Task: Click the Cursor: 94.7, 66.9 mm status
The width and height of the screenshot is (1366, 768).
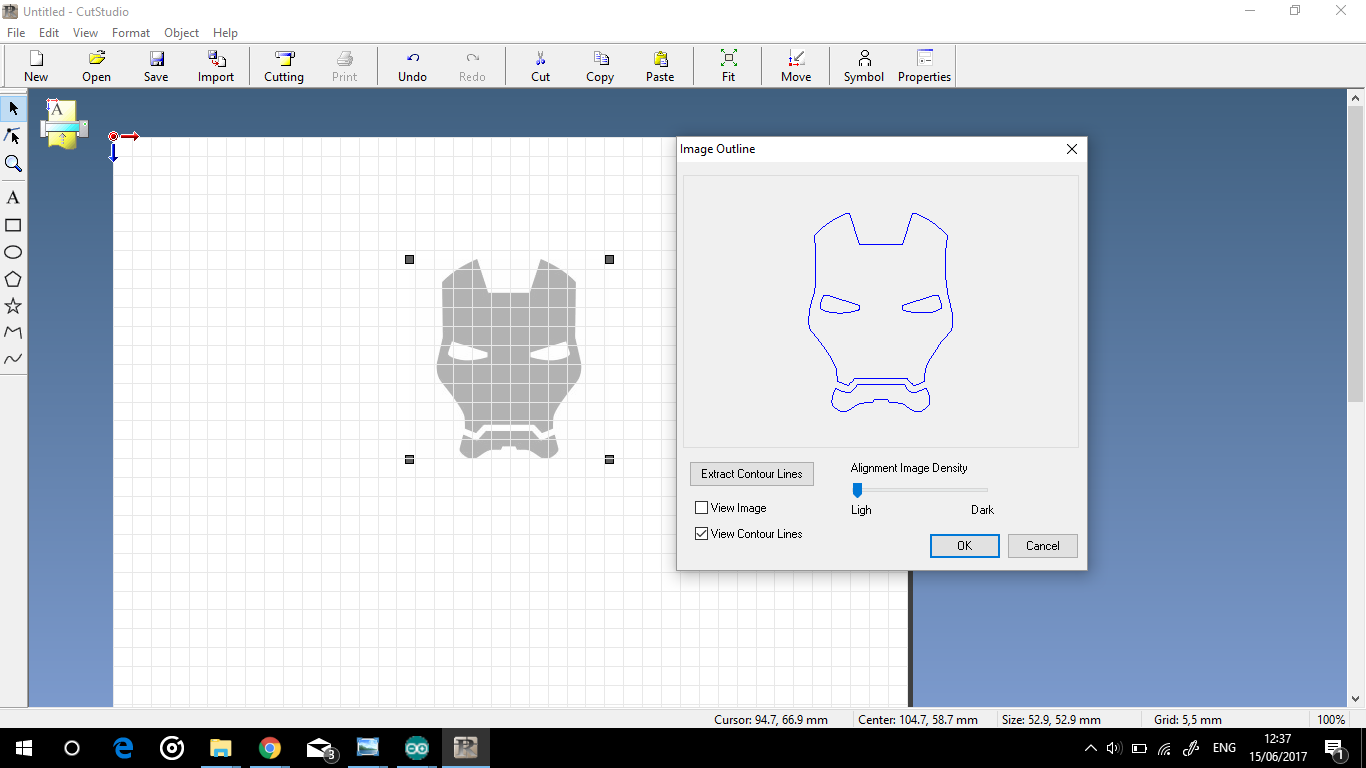Action: point(771,719)
